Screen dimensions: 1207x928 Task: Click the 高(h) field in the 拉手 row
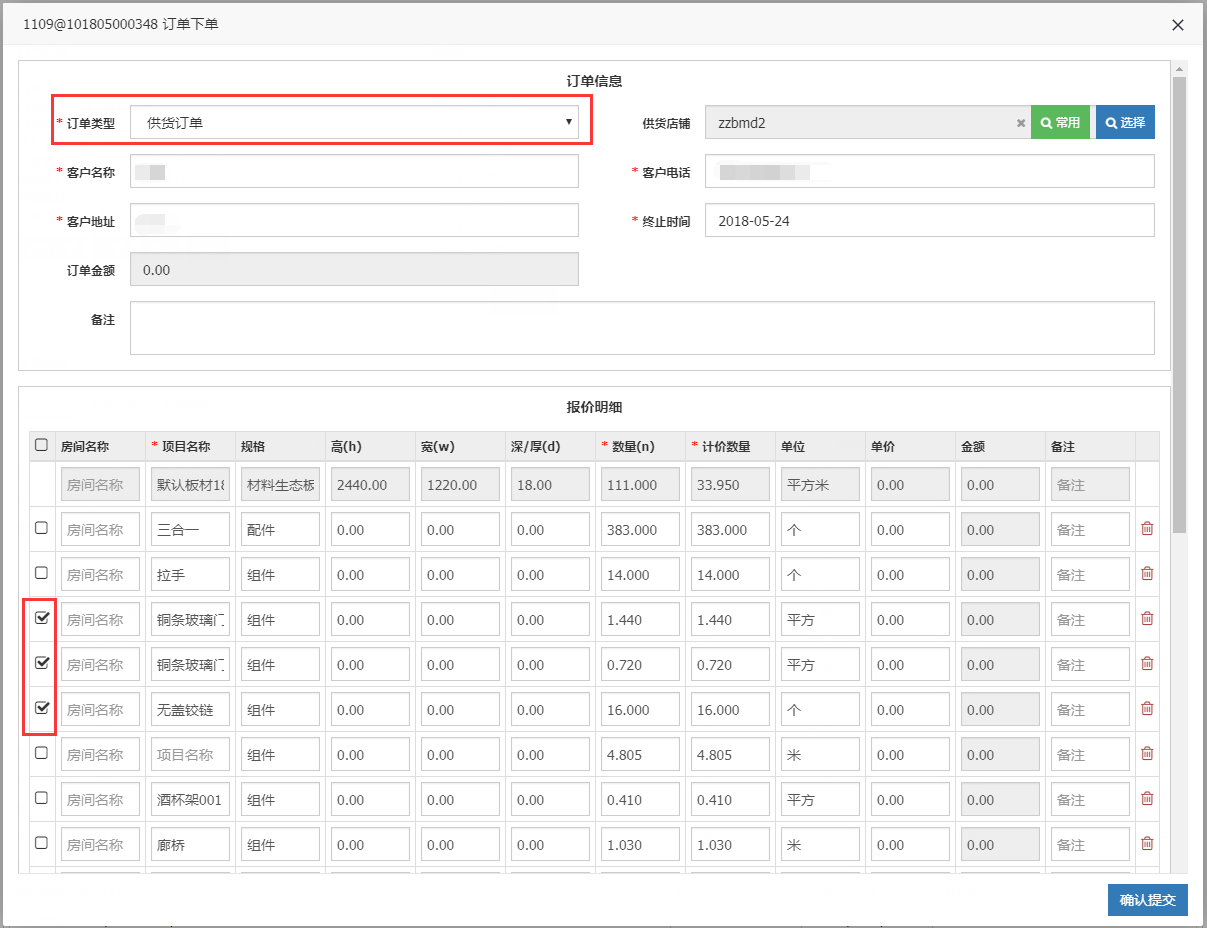tap(370, 575)
